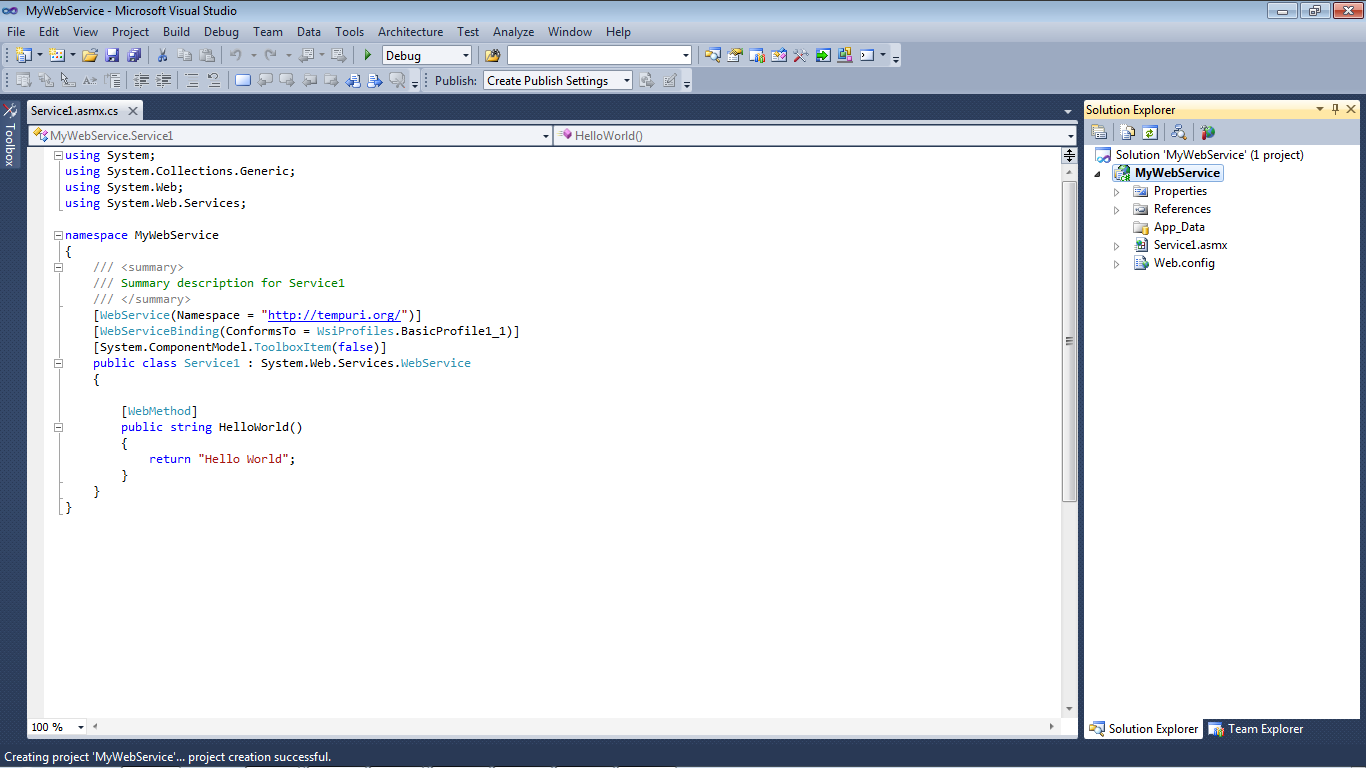The height and width of the screenshot is (768, 1366).
Task: Close the Service1.asmx.cs tab
Action: click(131, 111)
